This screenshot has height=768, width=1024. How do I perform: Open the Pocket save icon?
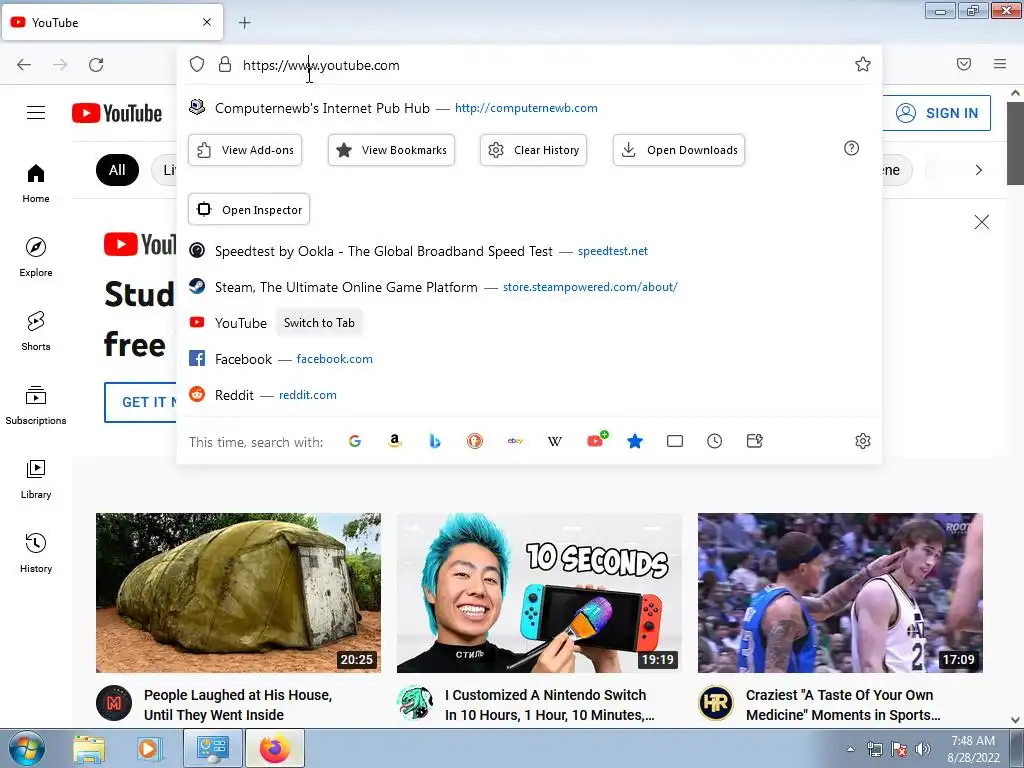(964, 64)
